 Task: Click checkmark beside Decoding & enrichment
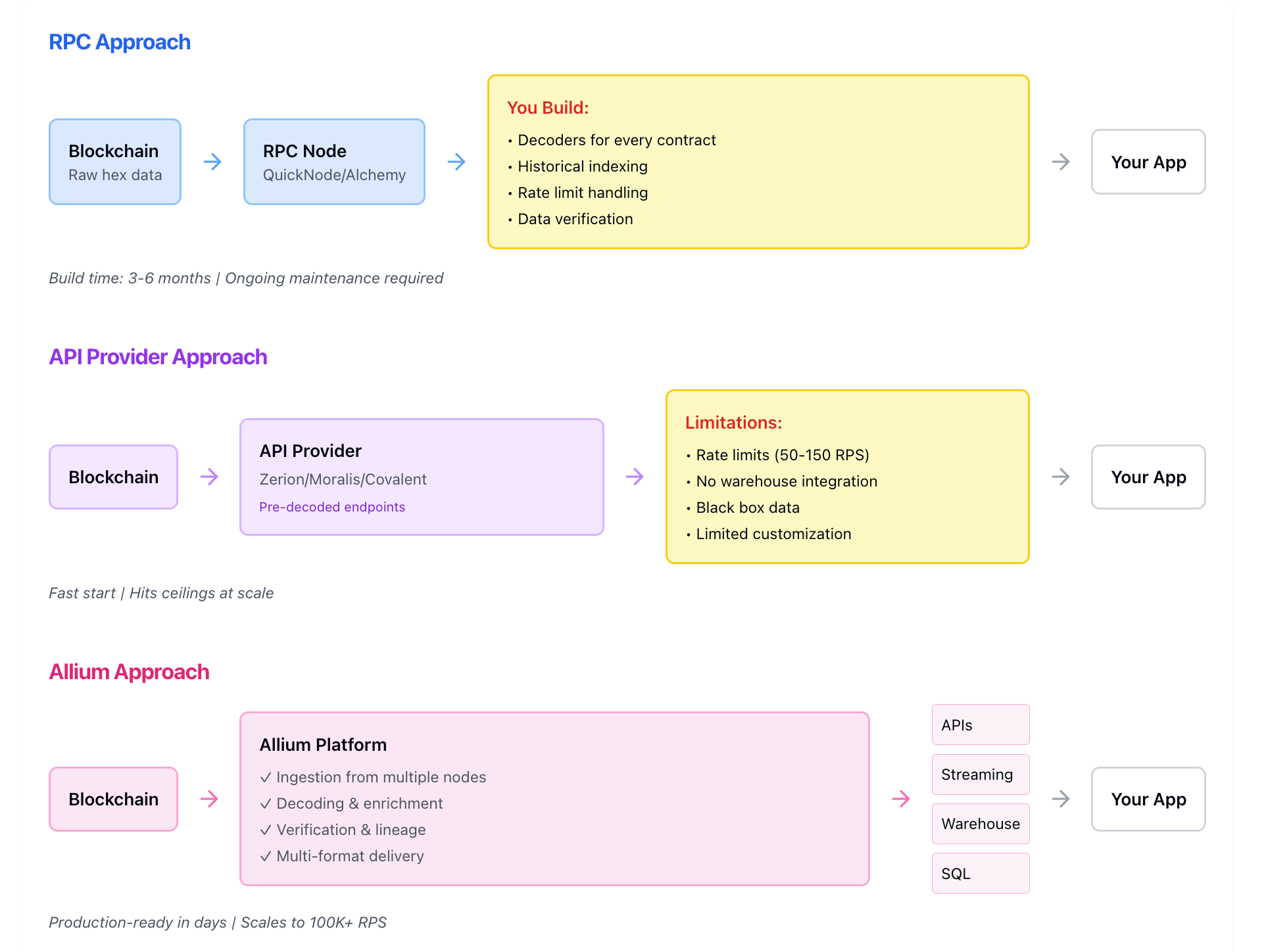tap(266, 803)
